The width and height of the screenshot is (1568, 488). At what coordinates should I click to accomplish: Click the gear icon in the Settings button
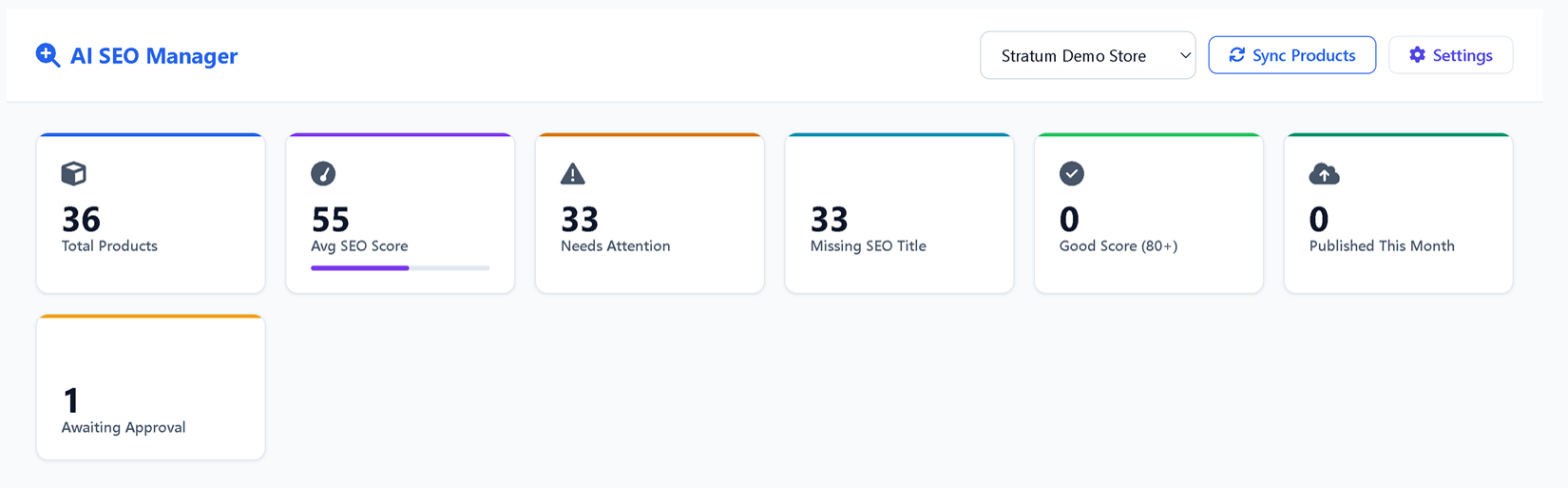point(1417,55)
